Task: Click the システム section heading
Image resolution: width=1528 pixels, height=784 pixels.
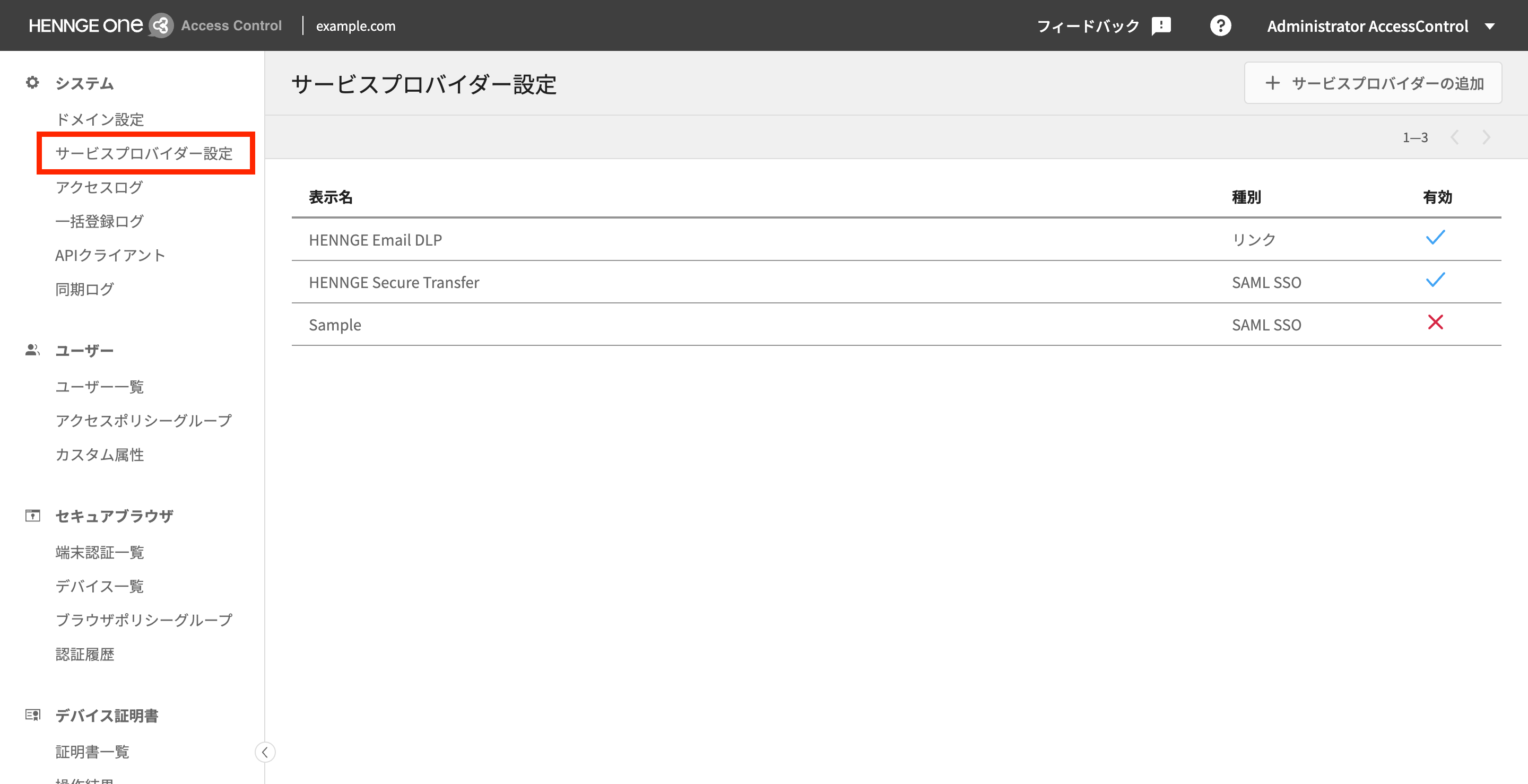Action: pyautogui.click(x=84, y=83)
